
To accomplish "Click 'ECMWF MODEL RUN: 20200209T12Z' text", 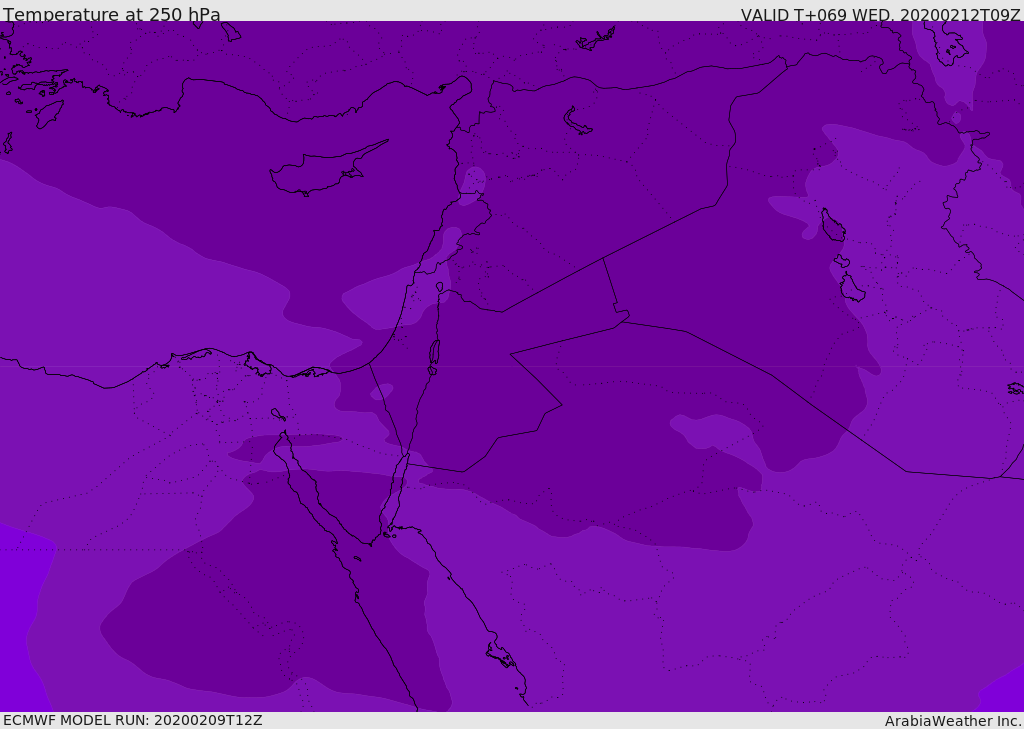I will point(133,720).
